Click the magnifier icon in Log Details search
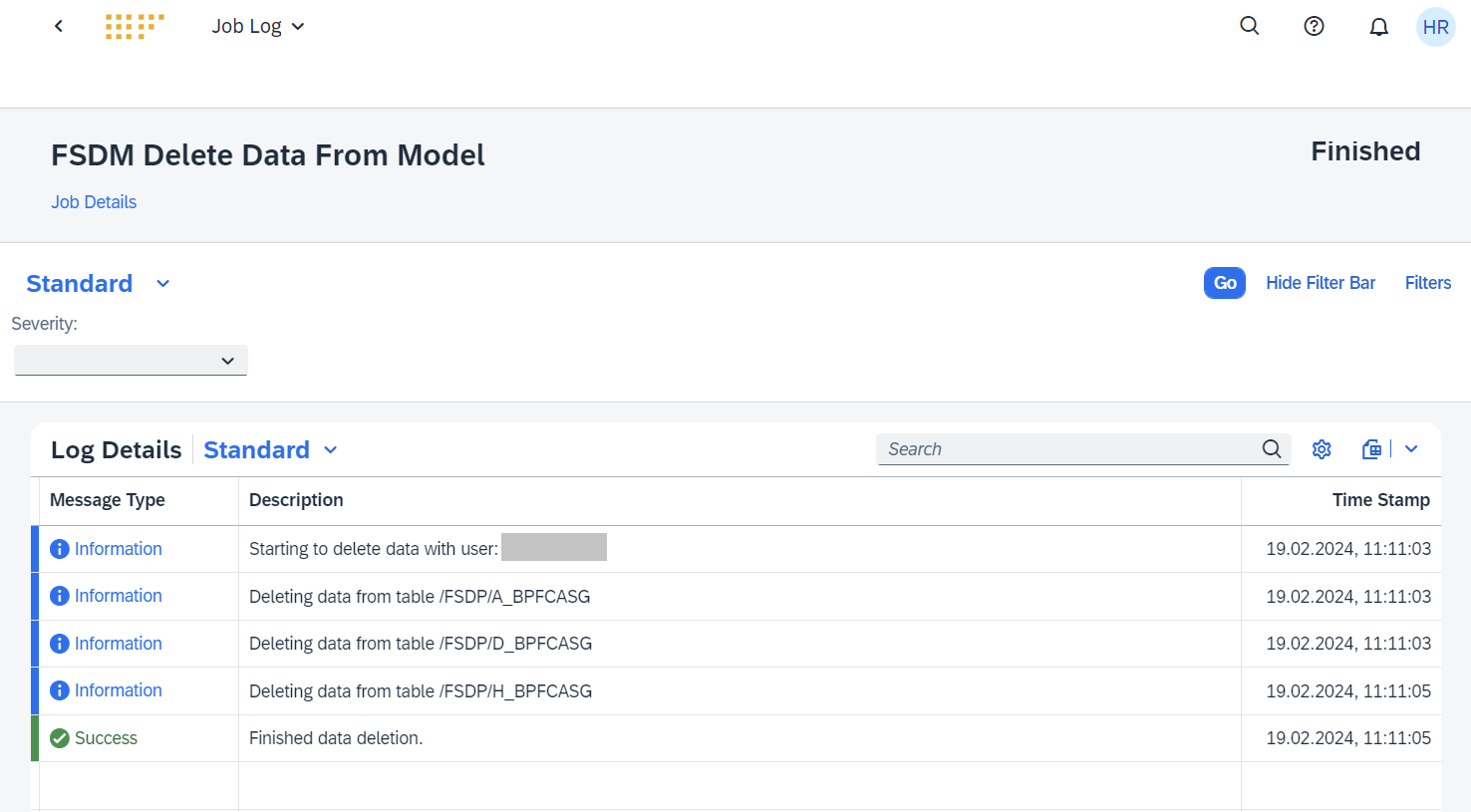This screenshot has width=1471, height=812. 1272,449
